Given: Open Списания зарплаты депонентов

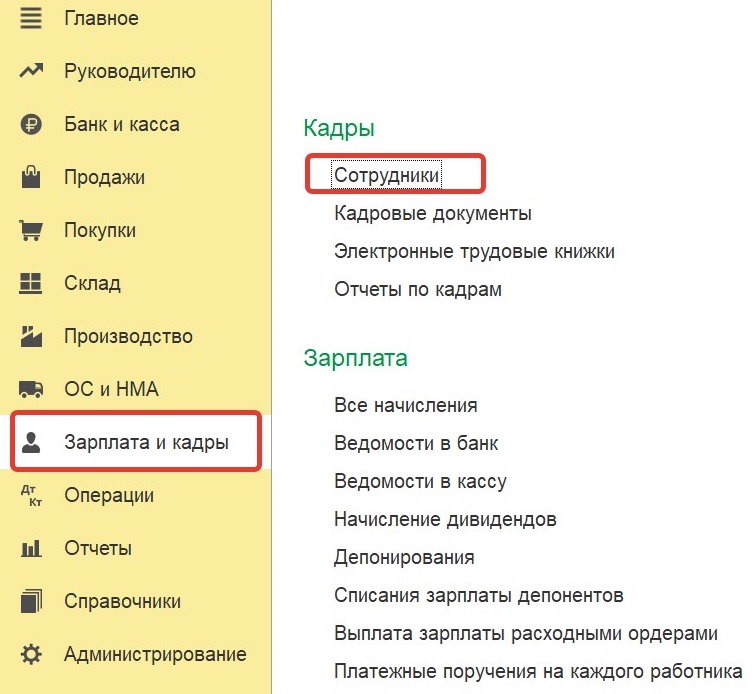Looking at the screenshot, I should 479,595.
